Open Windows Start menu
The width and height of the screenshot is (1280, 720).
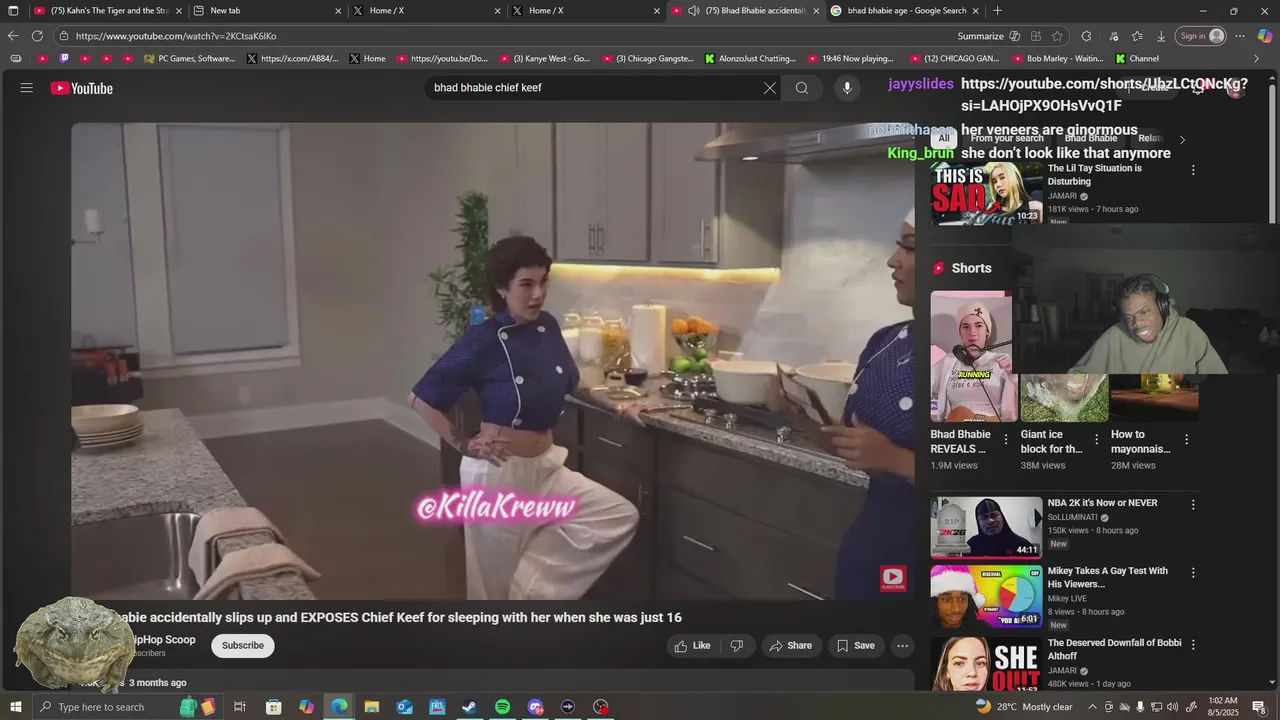point(14,707)
